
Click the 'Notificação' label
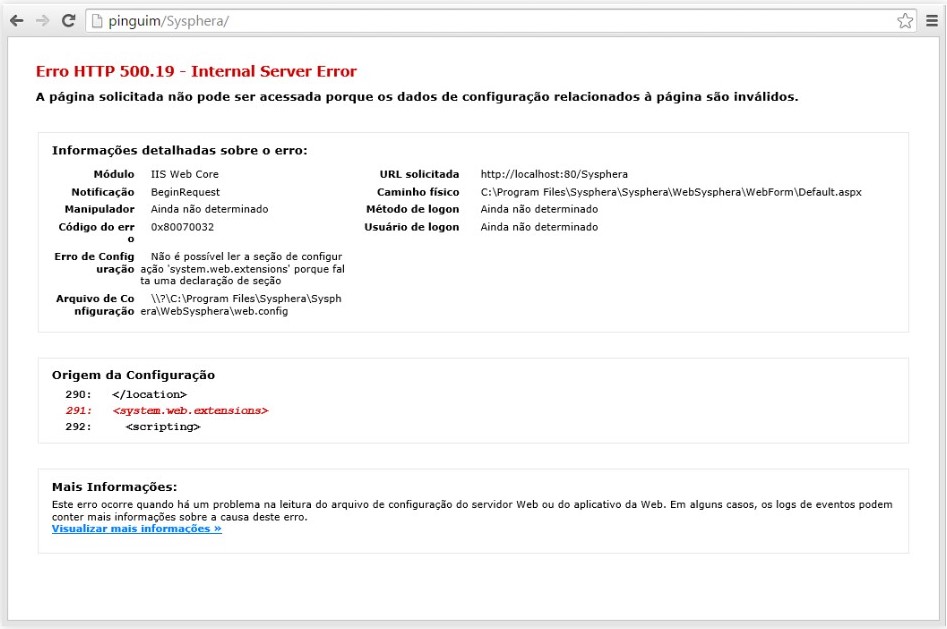click(x=103, y=192)
